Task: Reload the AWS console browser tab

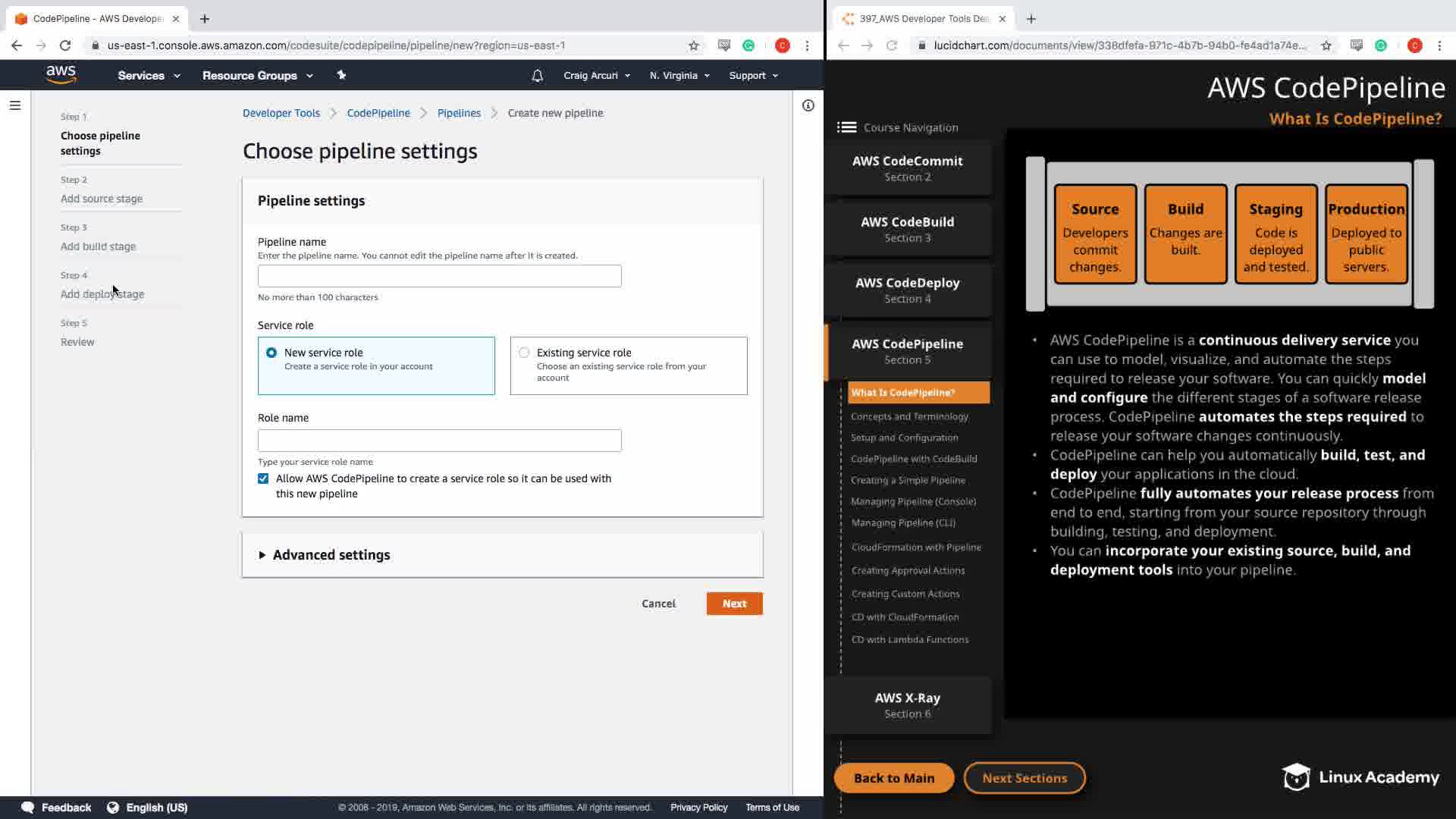Action: coord(65,45)
